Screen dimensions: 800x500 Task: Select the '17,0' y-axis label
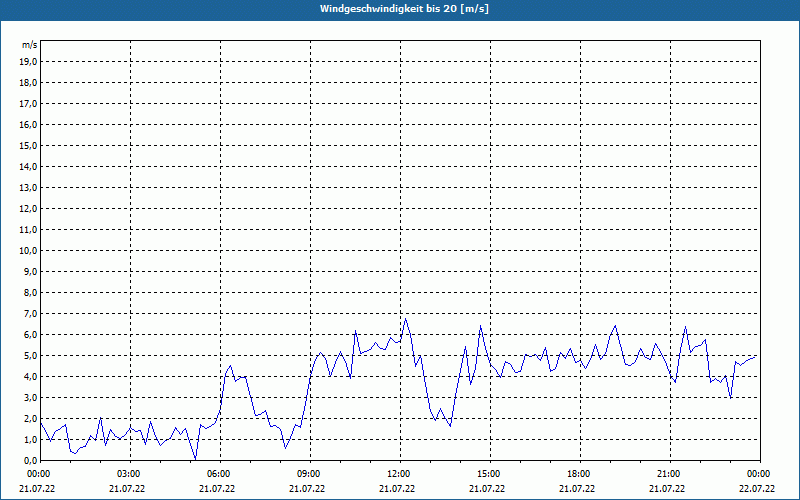click(x=29, y=104)
